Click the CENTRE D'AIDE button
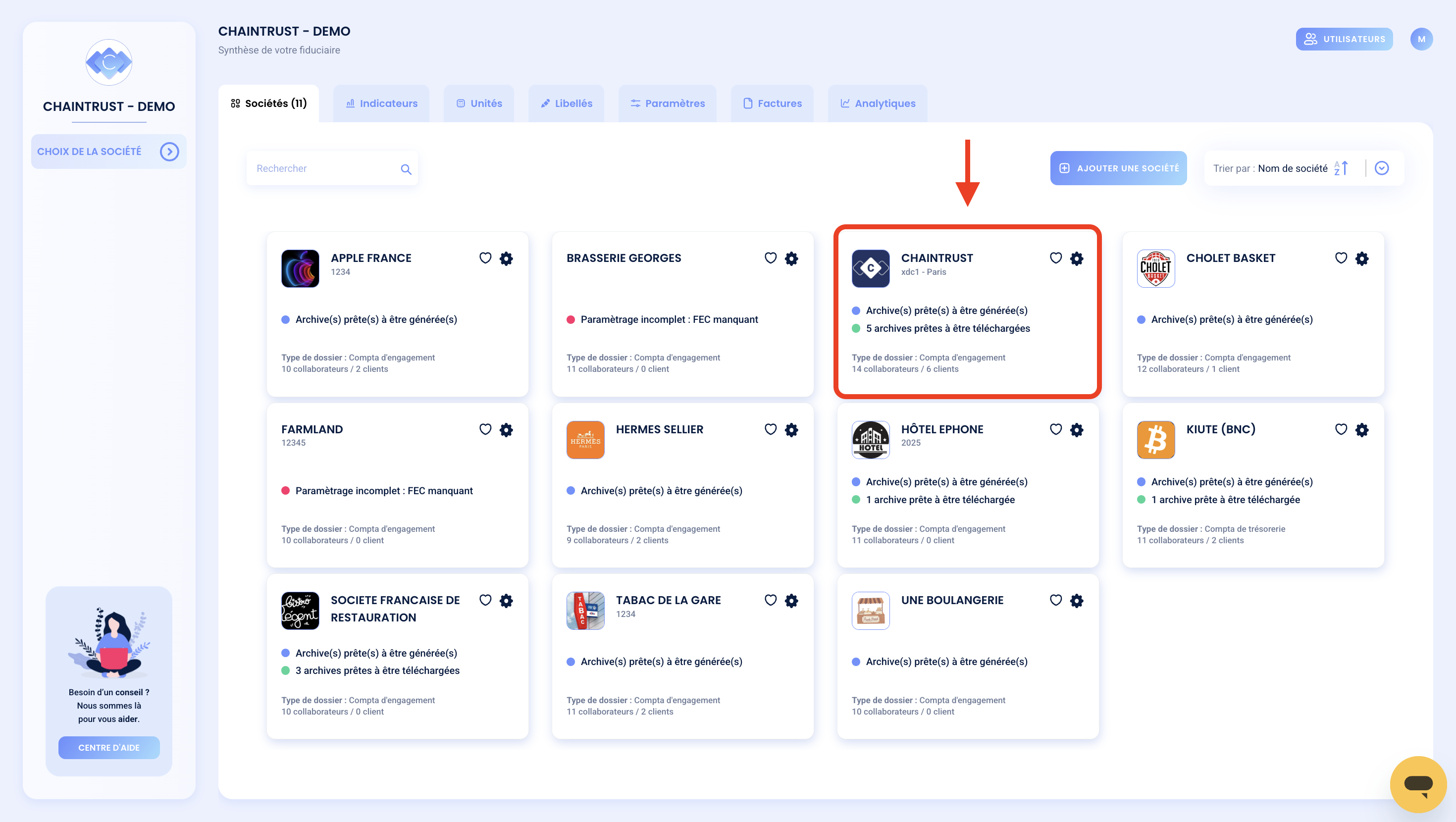This screenshot has height=822, width=1456. (x=109, y=747)
